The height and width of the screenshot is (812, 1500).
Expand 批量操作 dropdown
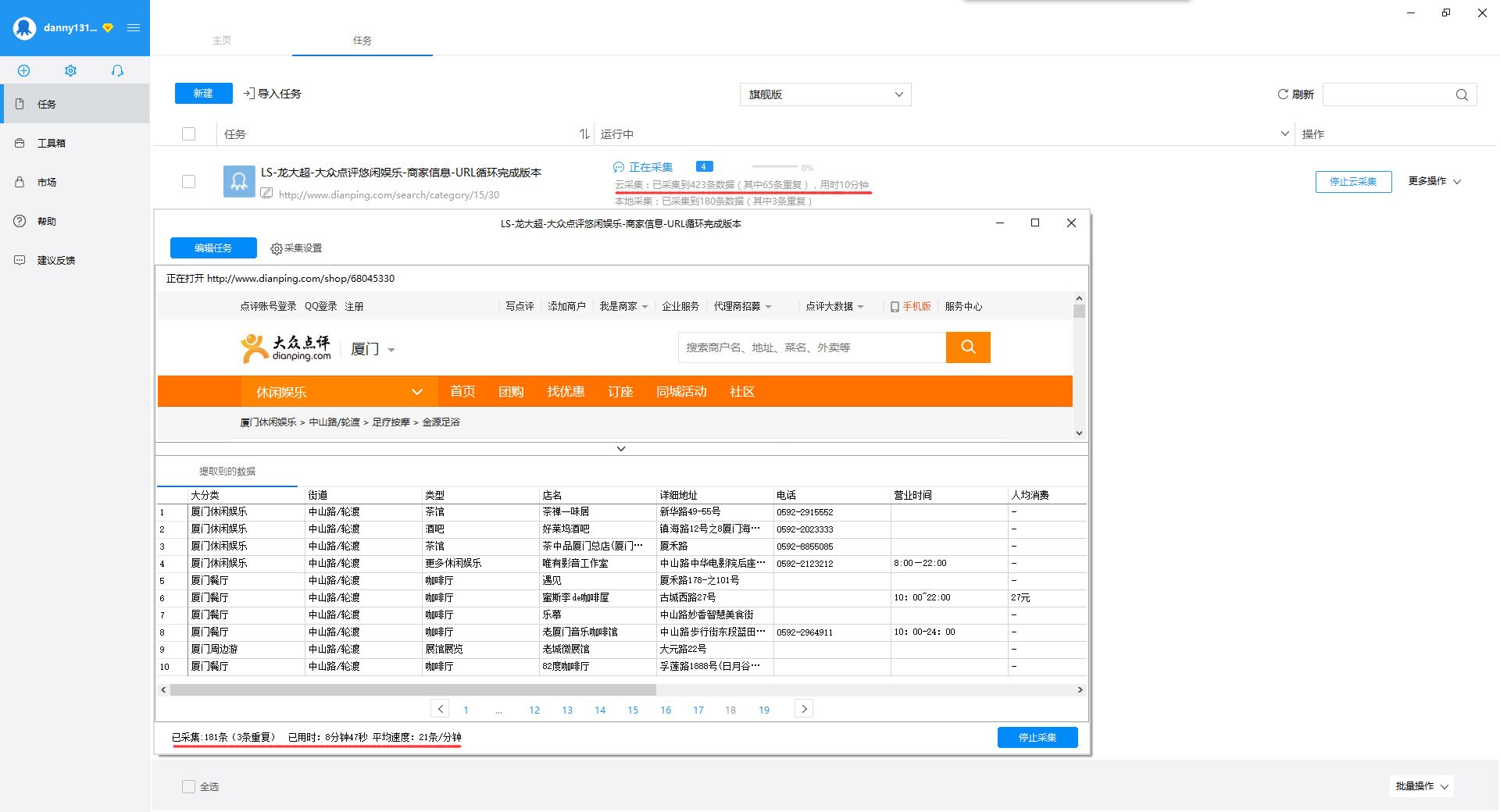[x=1422, y=786]
